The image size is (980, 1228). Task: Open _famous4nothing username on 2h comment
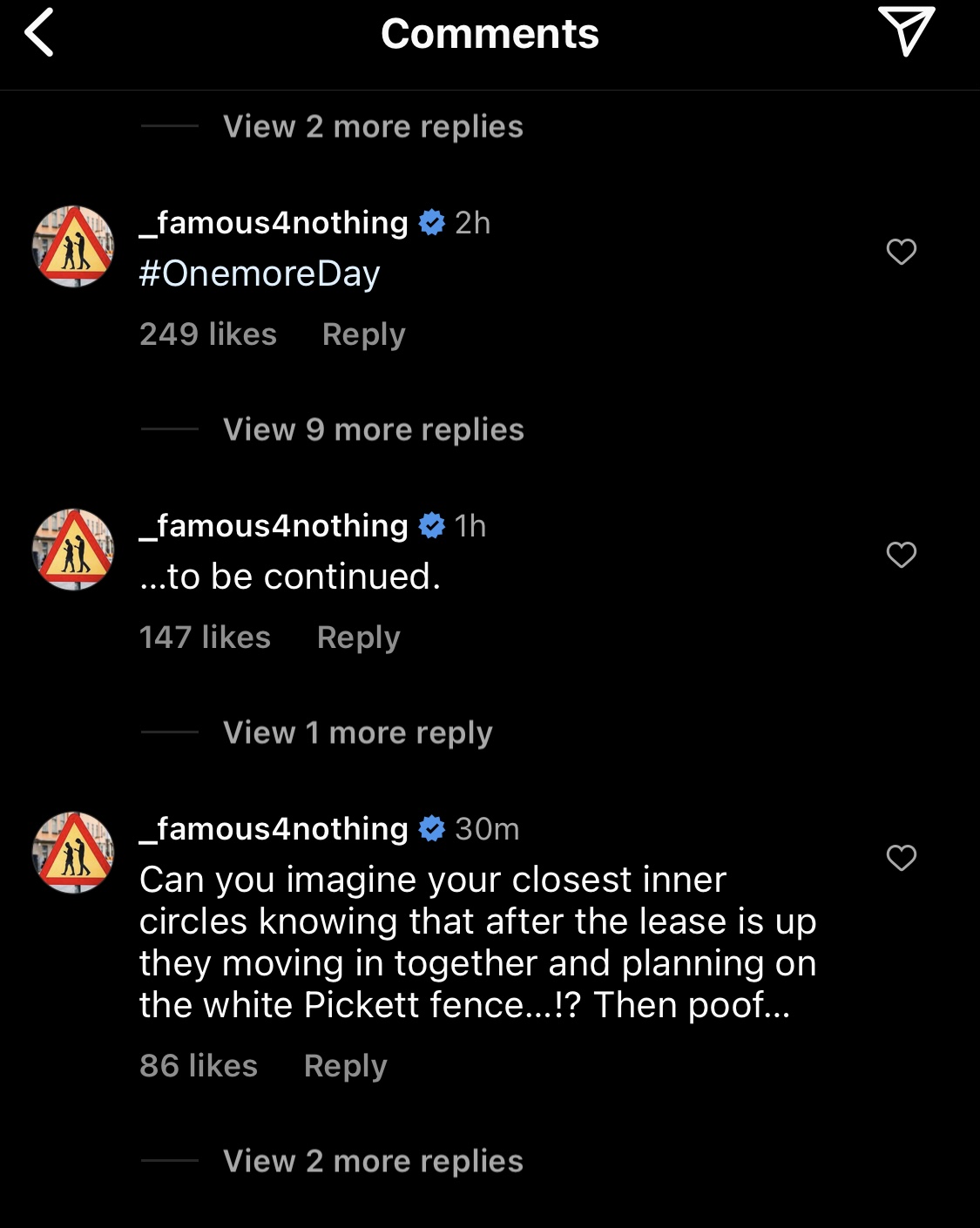point(274,223)
